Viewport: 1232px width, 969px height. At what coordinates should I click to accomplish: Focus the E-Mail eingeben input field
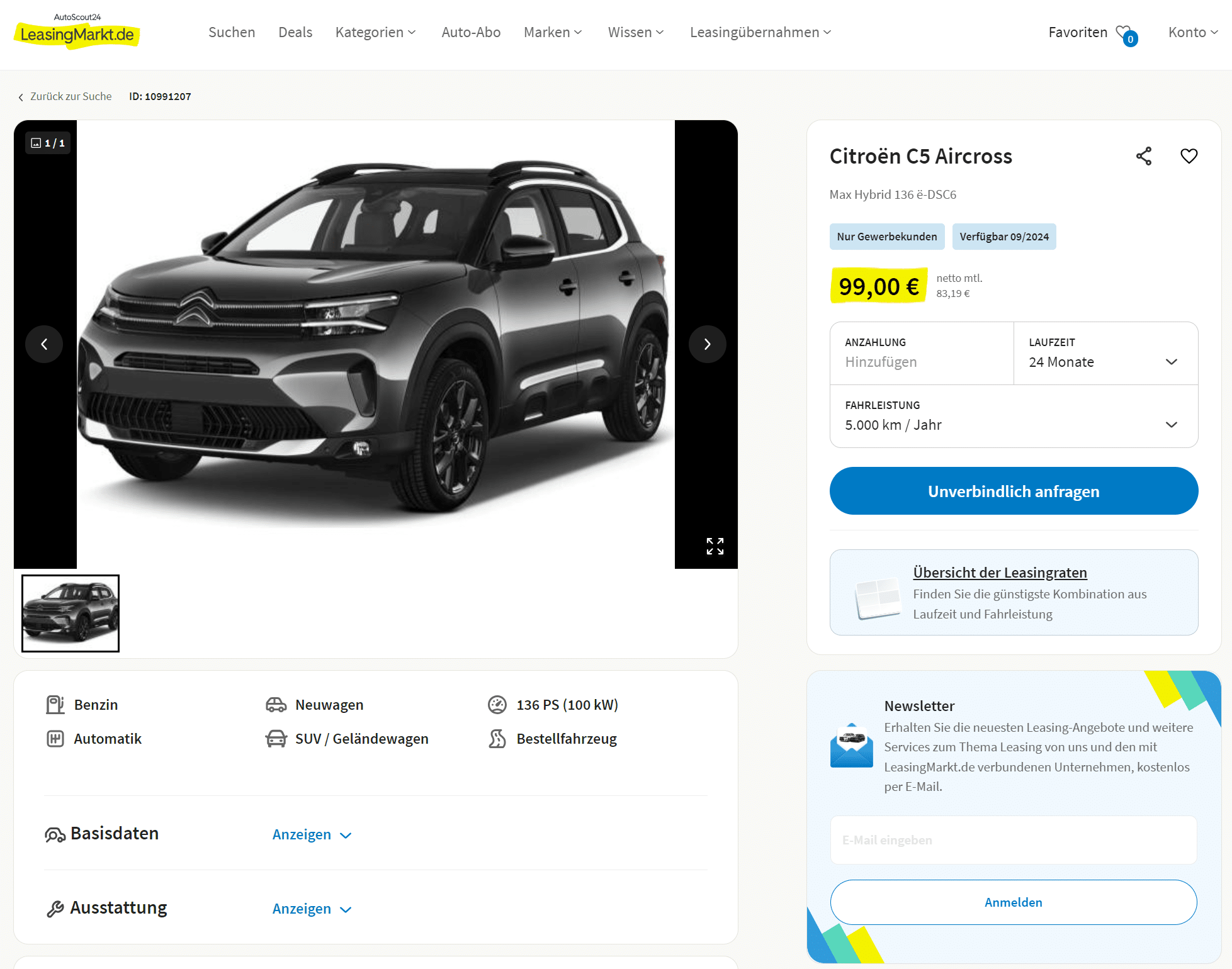point(1014,840)
